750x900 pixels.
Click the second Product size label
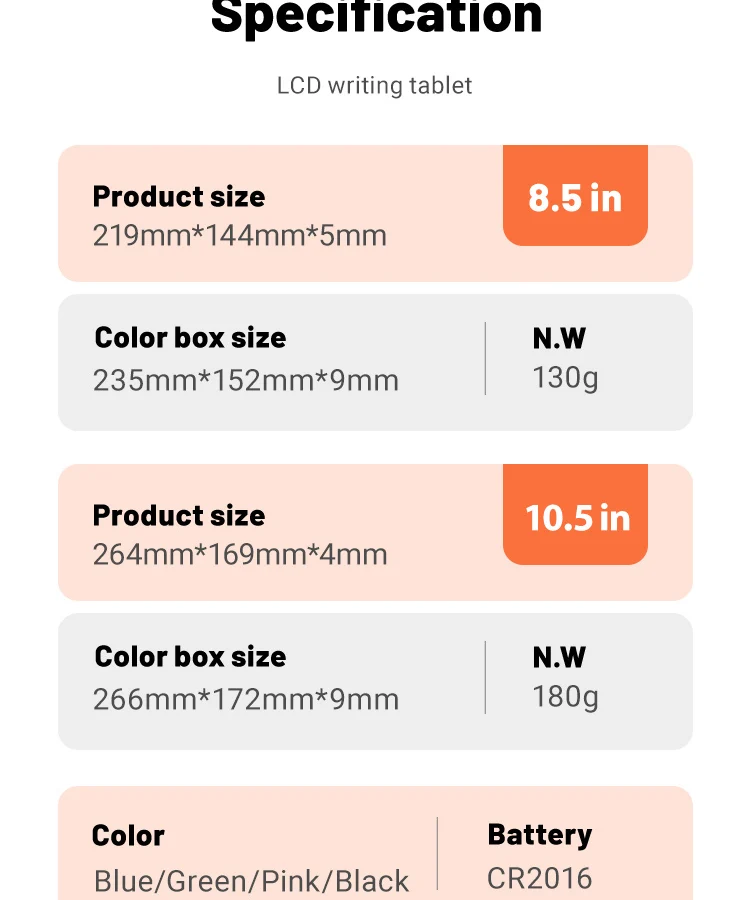(x=179, y=515)
